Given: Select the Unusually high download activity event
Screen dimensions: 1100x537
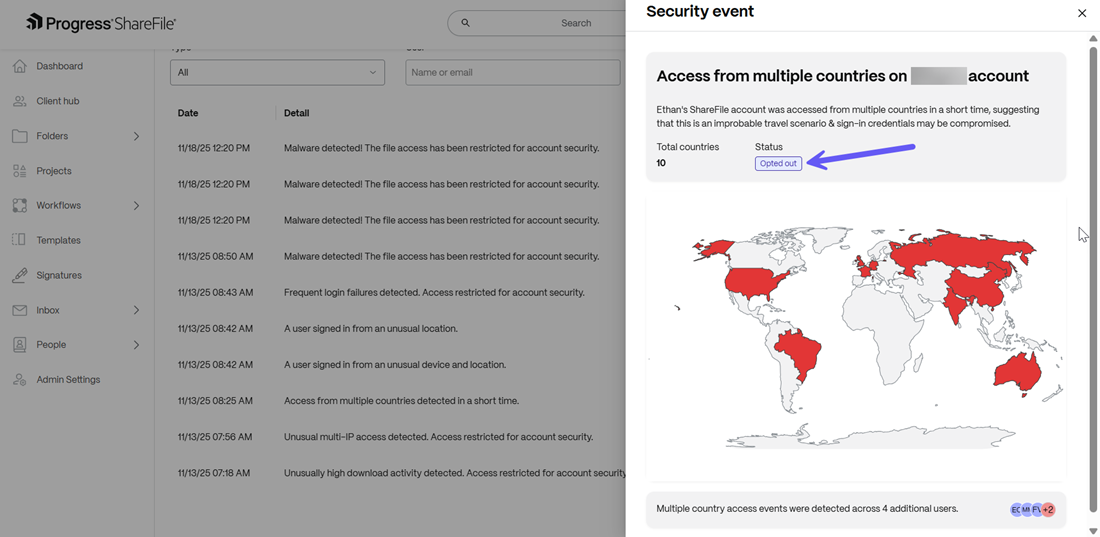Looking at the screenshot, I should [400, 473].
